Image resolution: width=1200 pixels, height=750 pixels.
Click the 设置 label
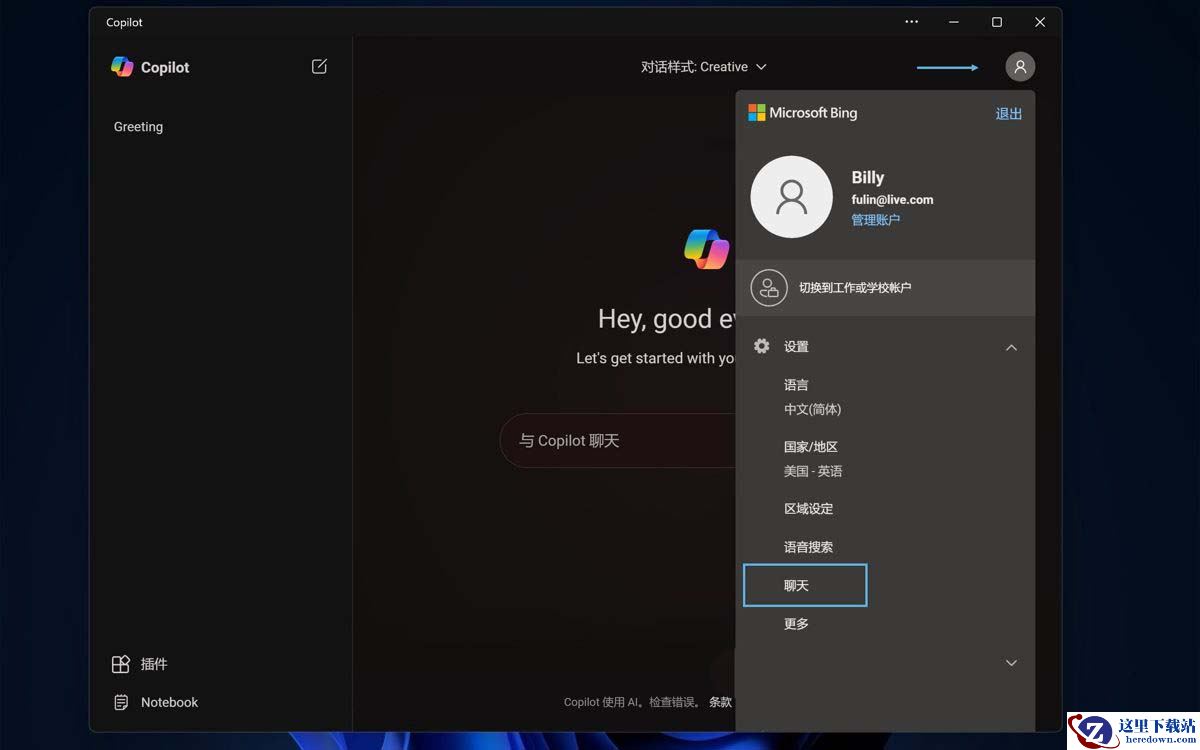point(796,347)
